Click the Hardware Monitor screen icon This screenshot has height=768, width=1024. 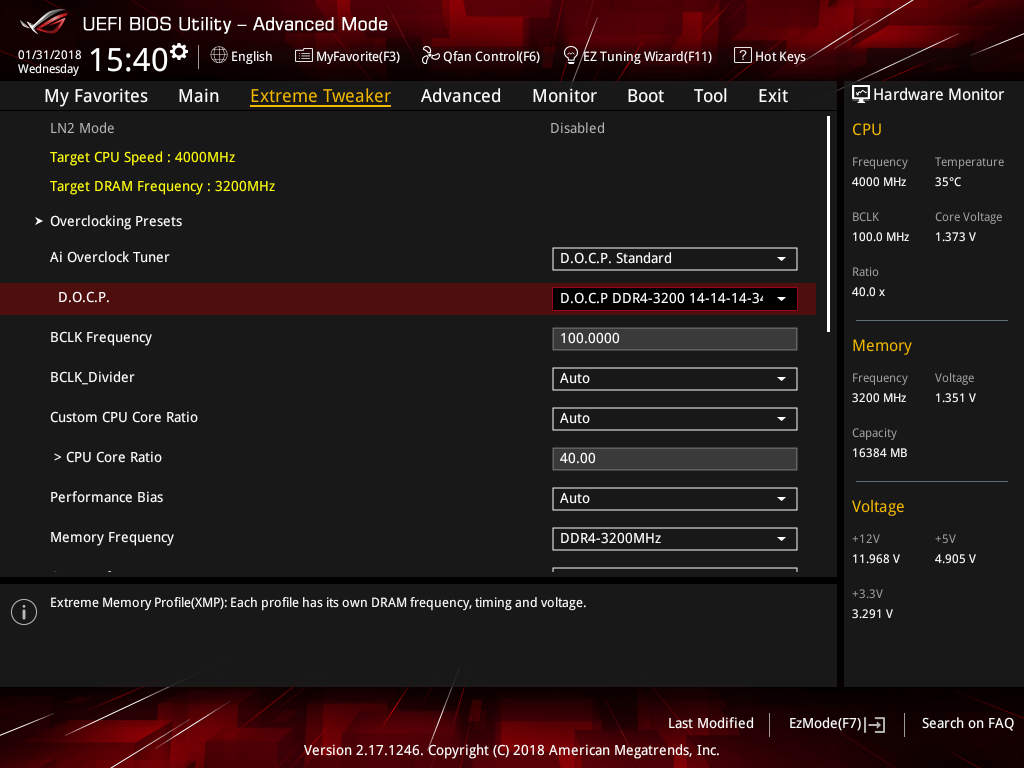(x=861, y=95)
